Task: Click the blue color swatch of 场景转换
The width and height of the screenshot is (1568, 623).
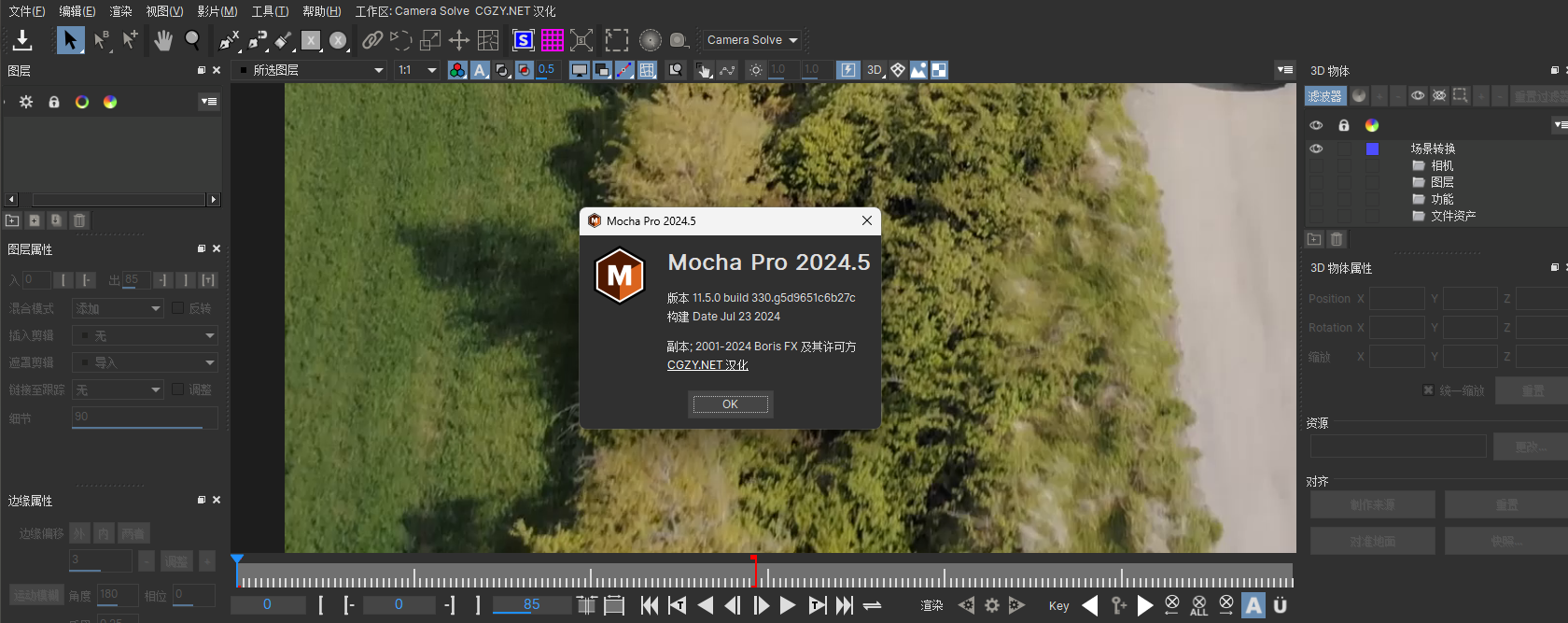Action: 1372,149
